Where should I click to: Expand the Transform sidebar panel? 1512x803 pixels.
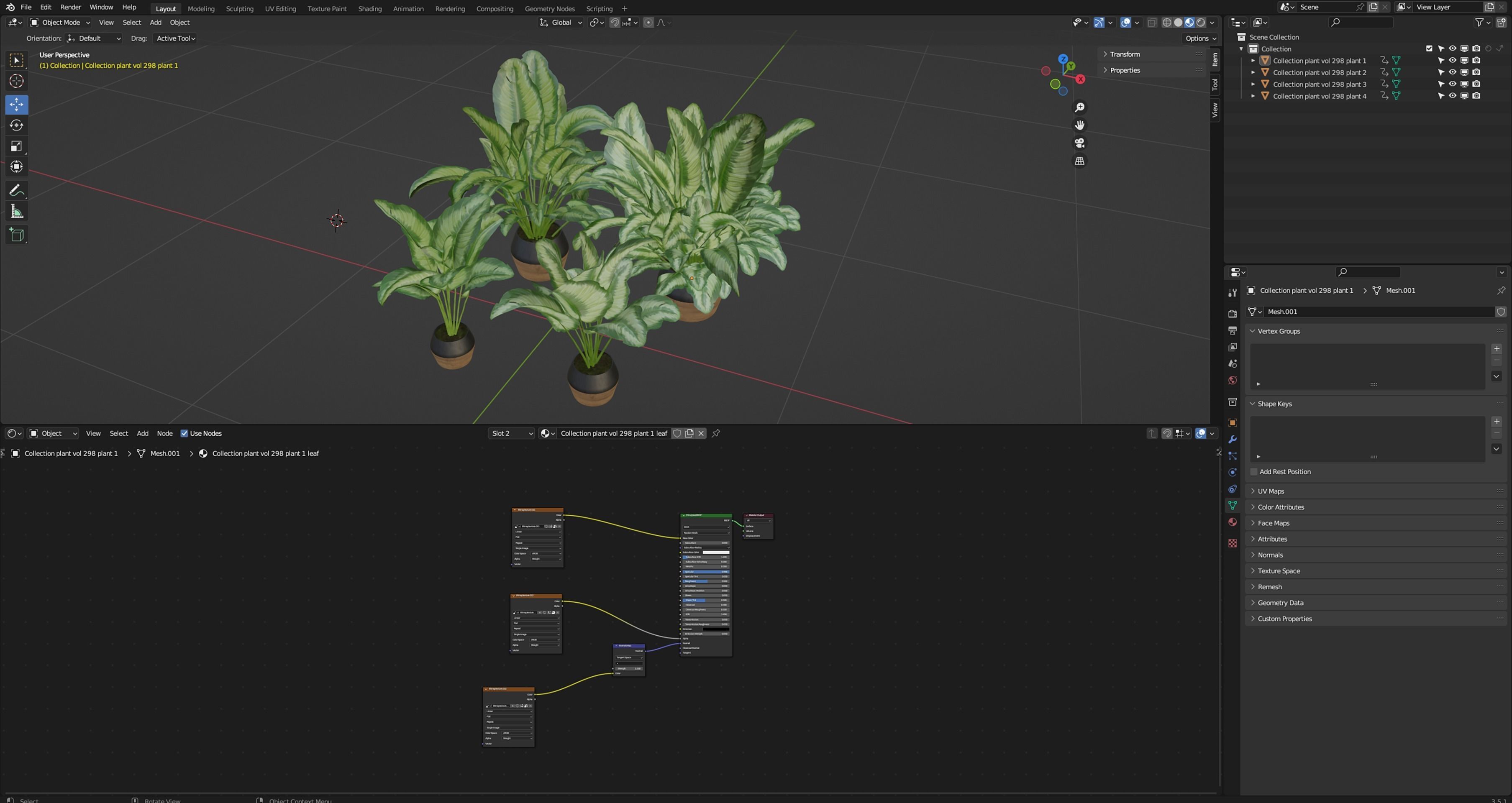[1124, 54]
